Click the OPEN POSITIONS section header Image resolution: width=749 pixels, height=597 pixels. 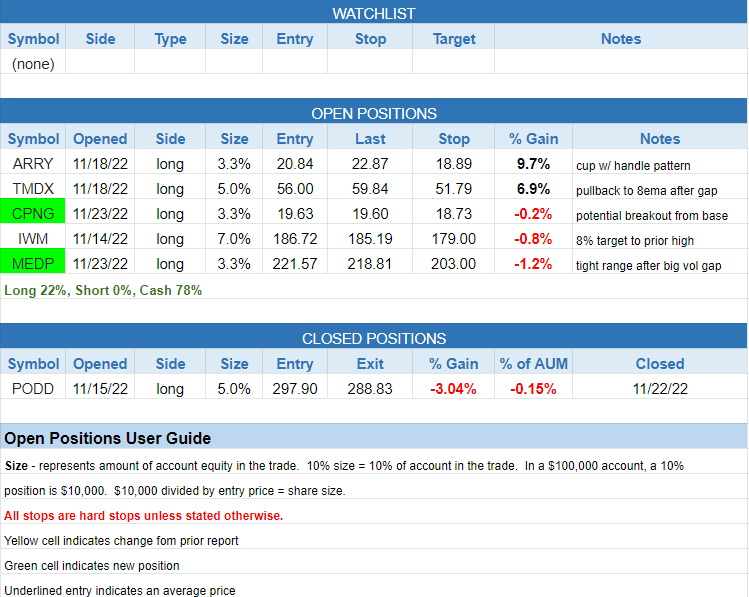pos(374,113)
